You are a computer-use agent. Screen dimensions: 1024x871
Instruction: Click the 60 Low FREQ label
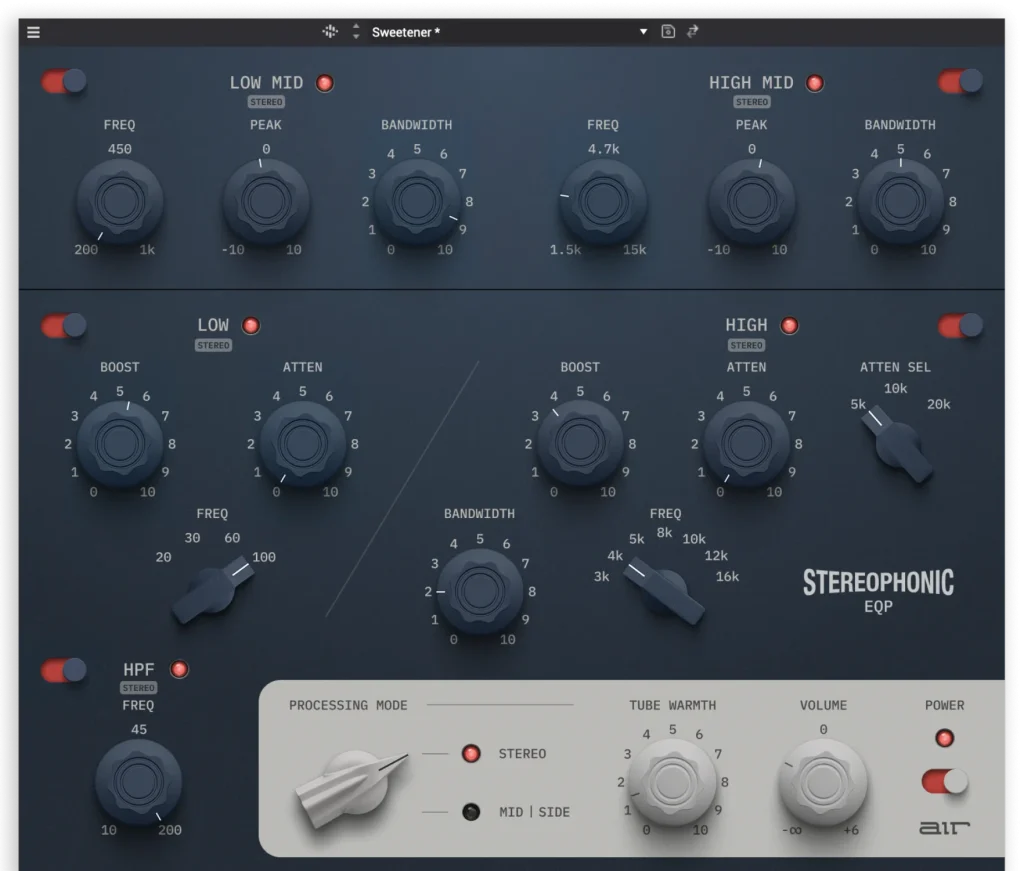tap(232, 538)
